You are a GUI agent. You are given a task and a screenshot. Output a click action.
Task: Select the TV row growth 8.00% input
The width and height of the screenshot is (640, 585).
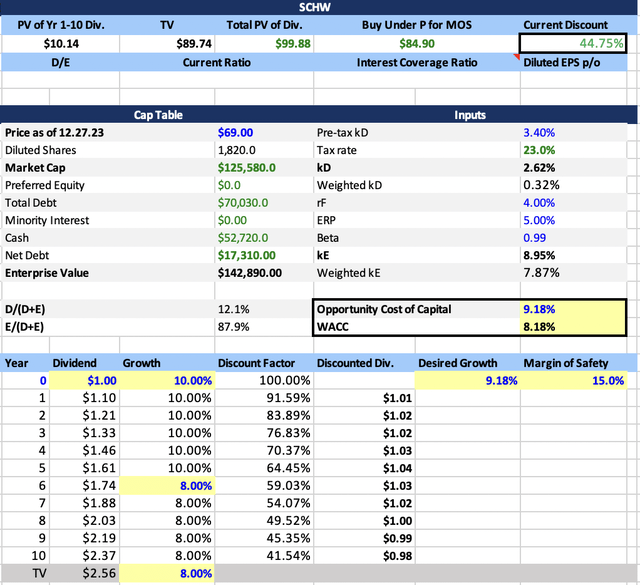pyautogui.click(x=167, y=574)
